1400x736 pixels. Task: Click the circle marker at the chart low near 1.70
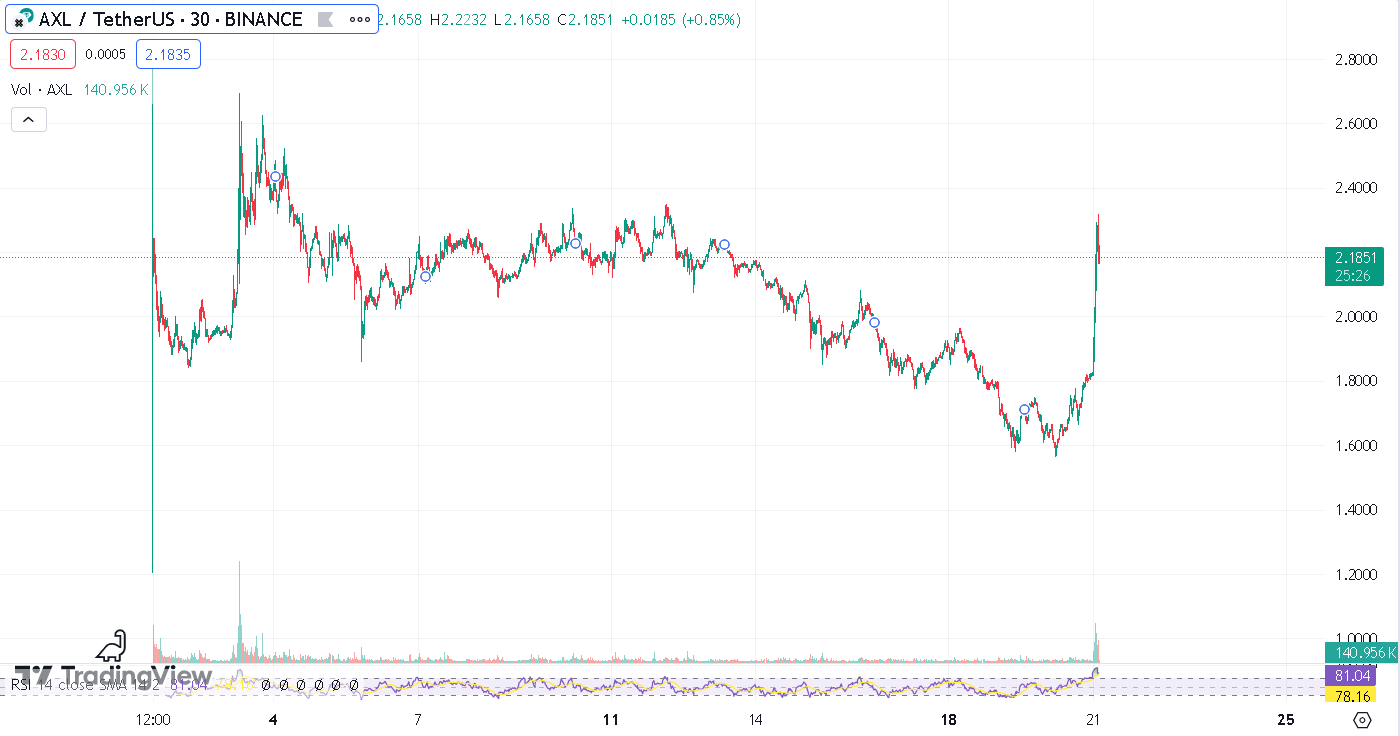tap(1024, 410)
